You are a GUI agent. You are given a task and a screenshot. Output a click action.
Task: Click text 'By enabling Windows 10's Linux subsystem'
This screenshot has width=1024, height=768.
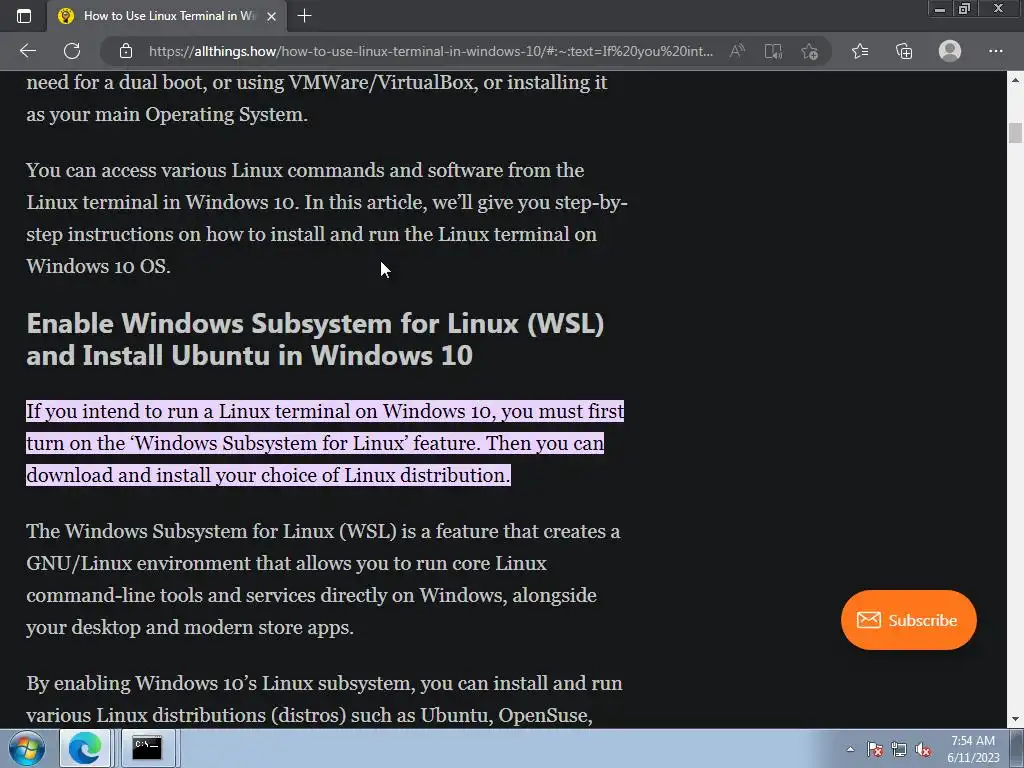(x=219, y=683)
